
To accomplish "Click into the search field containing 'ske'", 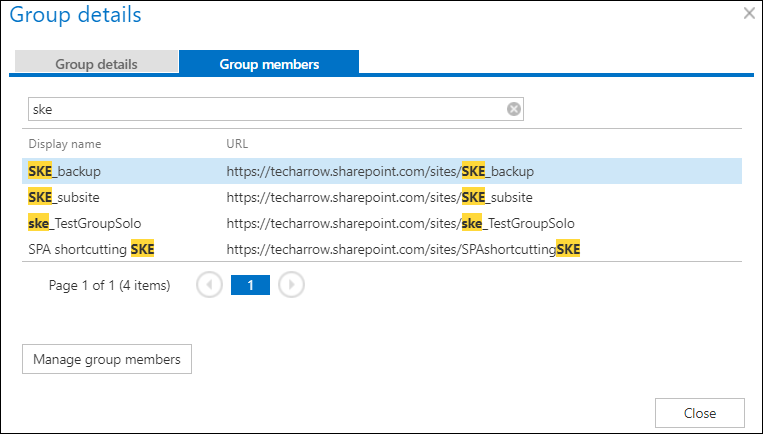I will tap(265, 109).
